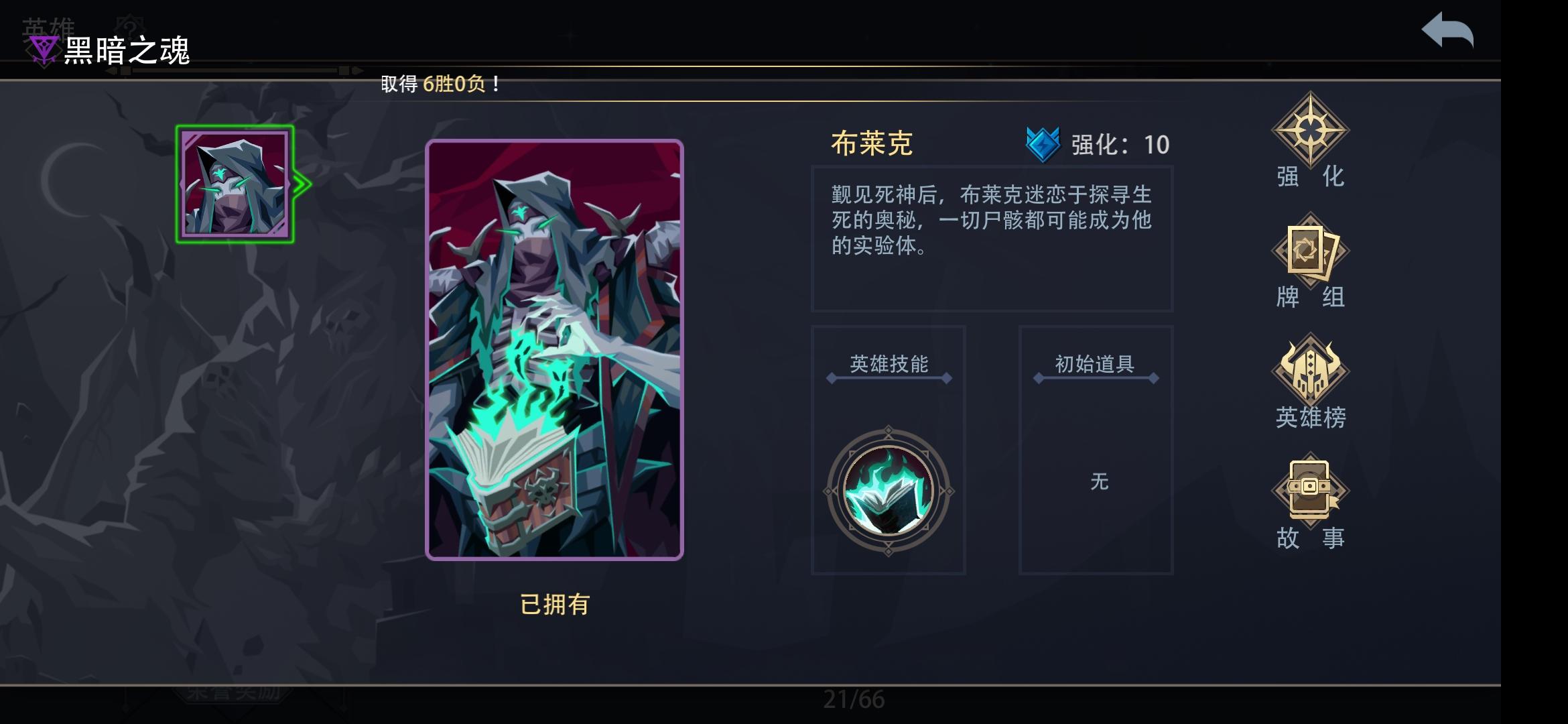Viewport: 1568px width, 724px height.
Task: Open the 故事 story scroll icon
Action: (1310, 489)
